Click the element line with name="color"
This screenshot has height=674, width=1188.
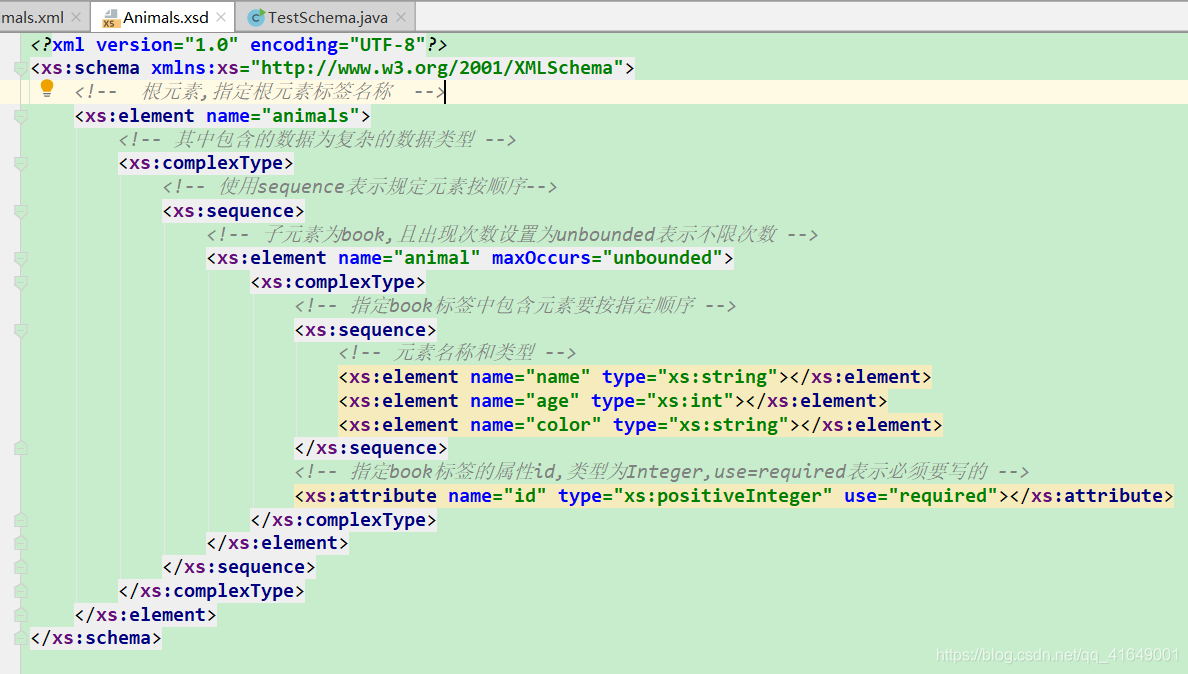point(640,425)
